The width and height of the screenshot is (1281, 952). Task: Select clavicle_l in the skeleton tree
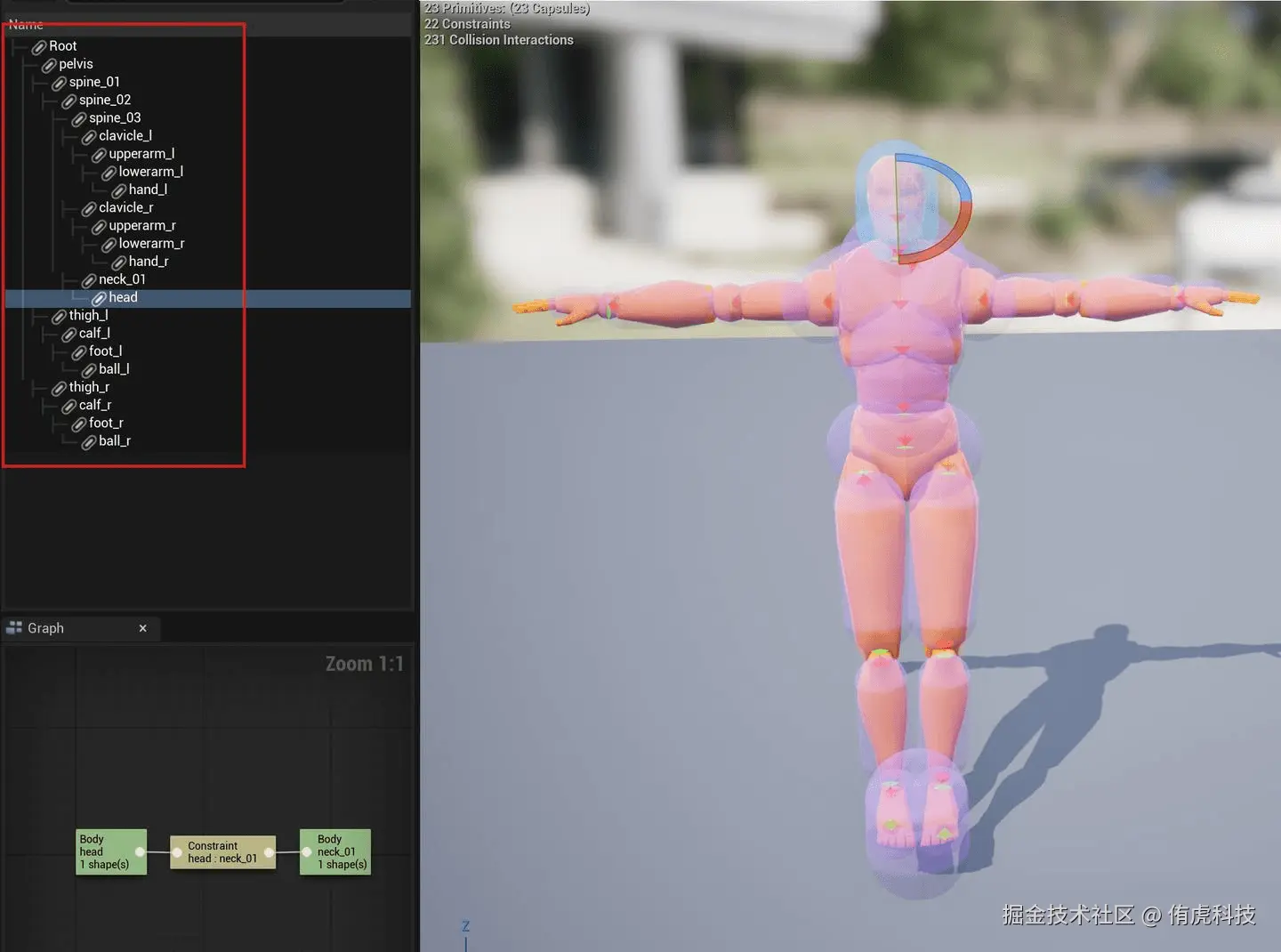pyautogui.click(x=125, y=136)
